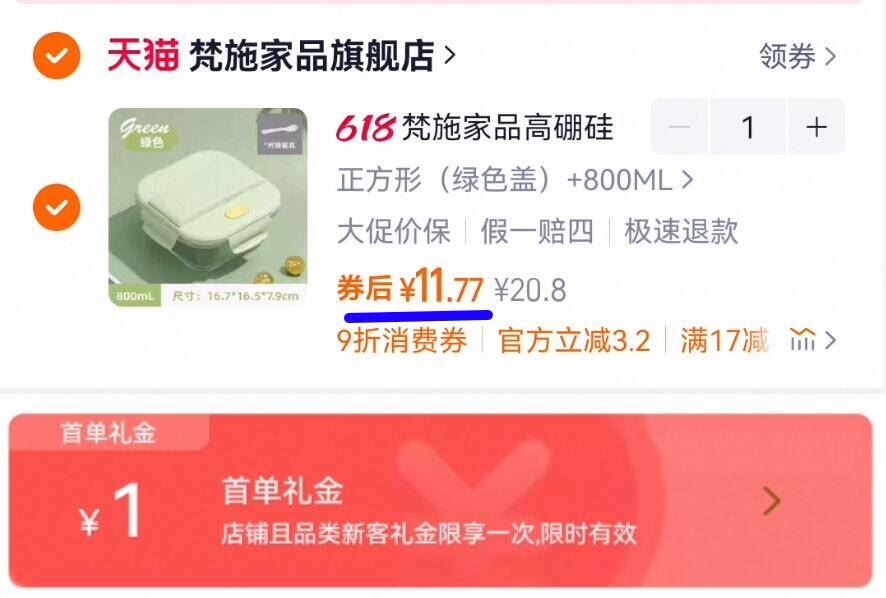The width and height of the screenshot is (886, 598).
Task: View 大促价保 price guarantee tag
Action: 394,231
